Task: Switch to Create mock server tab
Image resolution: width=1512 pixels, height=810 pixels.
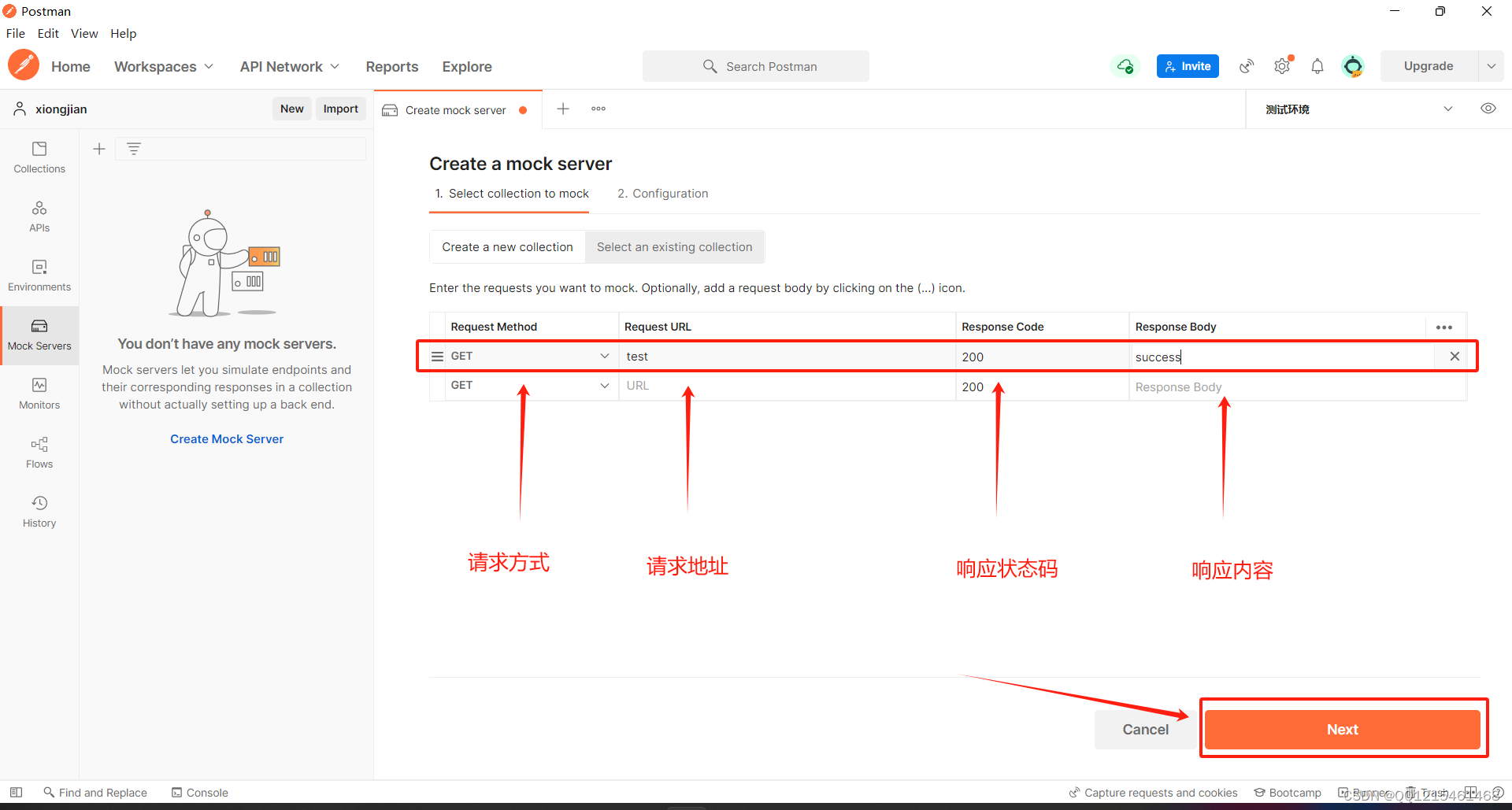Action: click(458, 109)
